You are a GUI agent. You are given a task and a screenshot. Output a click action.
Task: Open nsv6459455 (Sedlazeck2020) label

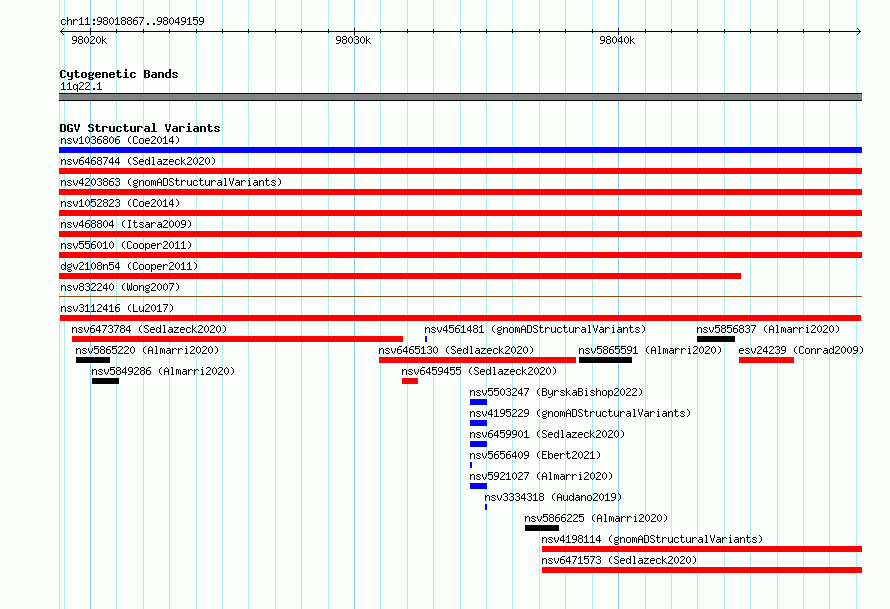click(x=479, y=371)
